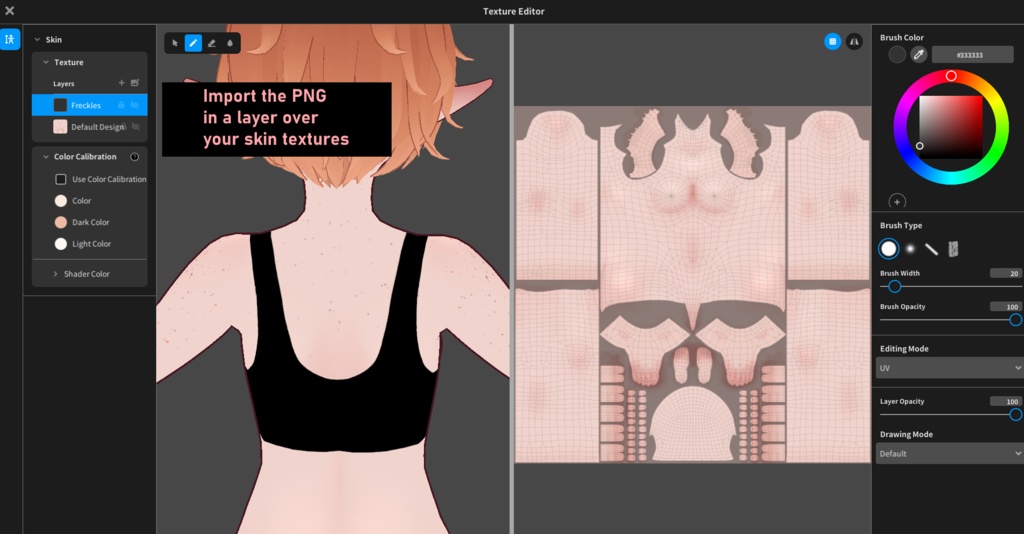Lock the Default Design layer
Image resolution: width=1024 pixels, height=534 pixels.
tap(123, 127)
